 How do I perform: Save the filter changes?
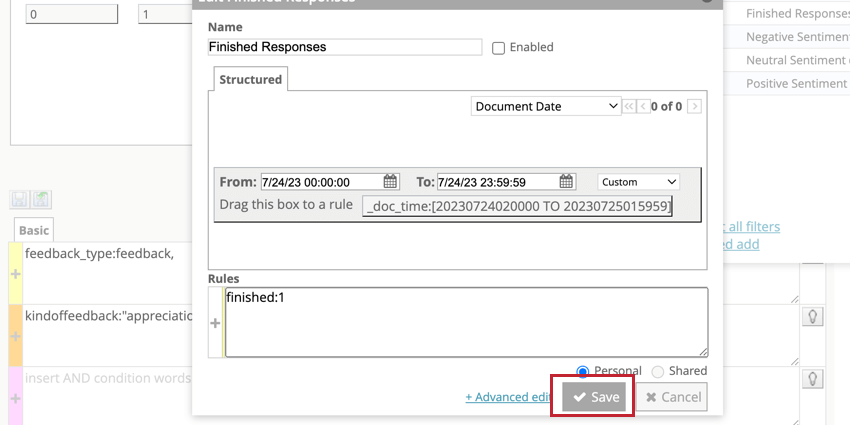(594, 397)
